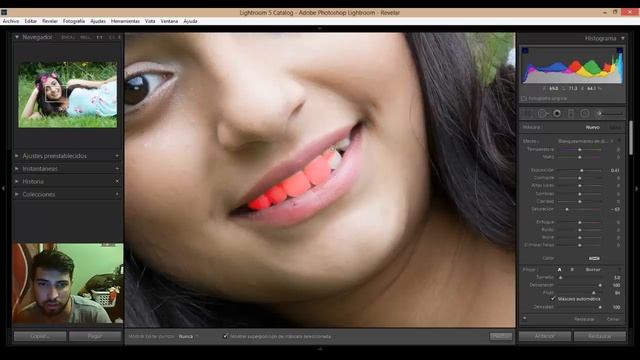Viewport: 640px width, 360px height.
Task: Select the Spot Removal tool
Action: (542, 113)
